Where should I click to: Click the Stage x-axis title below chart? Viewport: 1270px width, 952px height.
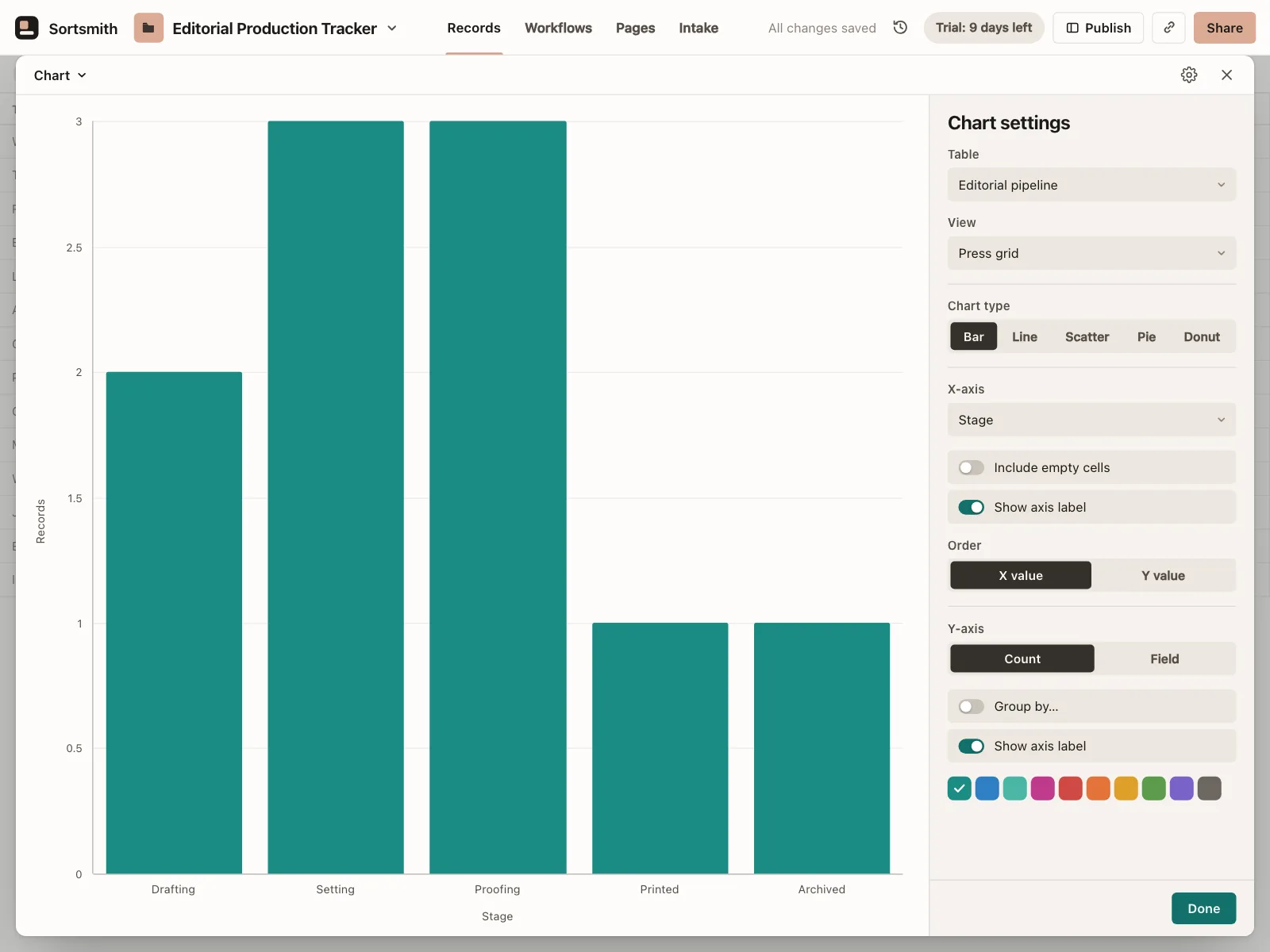click(498, 916)
